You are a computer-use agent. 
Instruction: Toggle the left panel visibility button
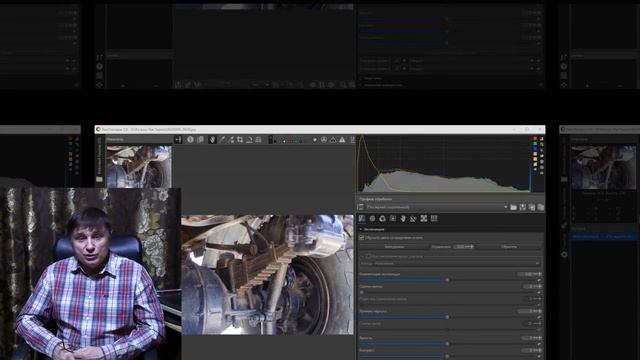(x=178, y=140)
